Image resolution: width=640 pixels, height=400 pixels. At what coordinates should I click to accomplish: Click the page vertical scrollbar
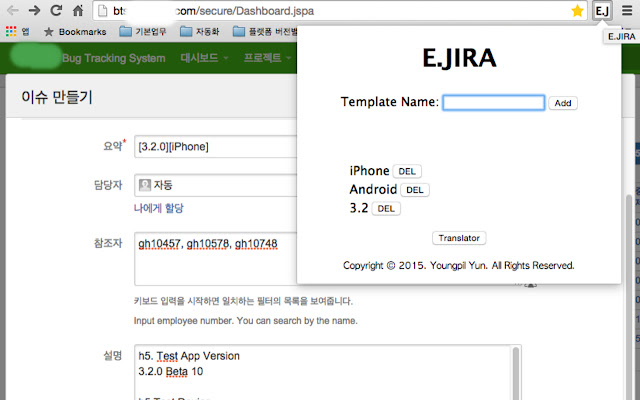pos(629,297)
